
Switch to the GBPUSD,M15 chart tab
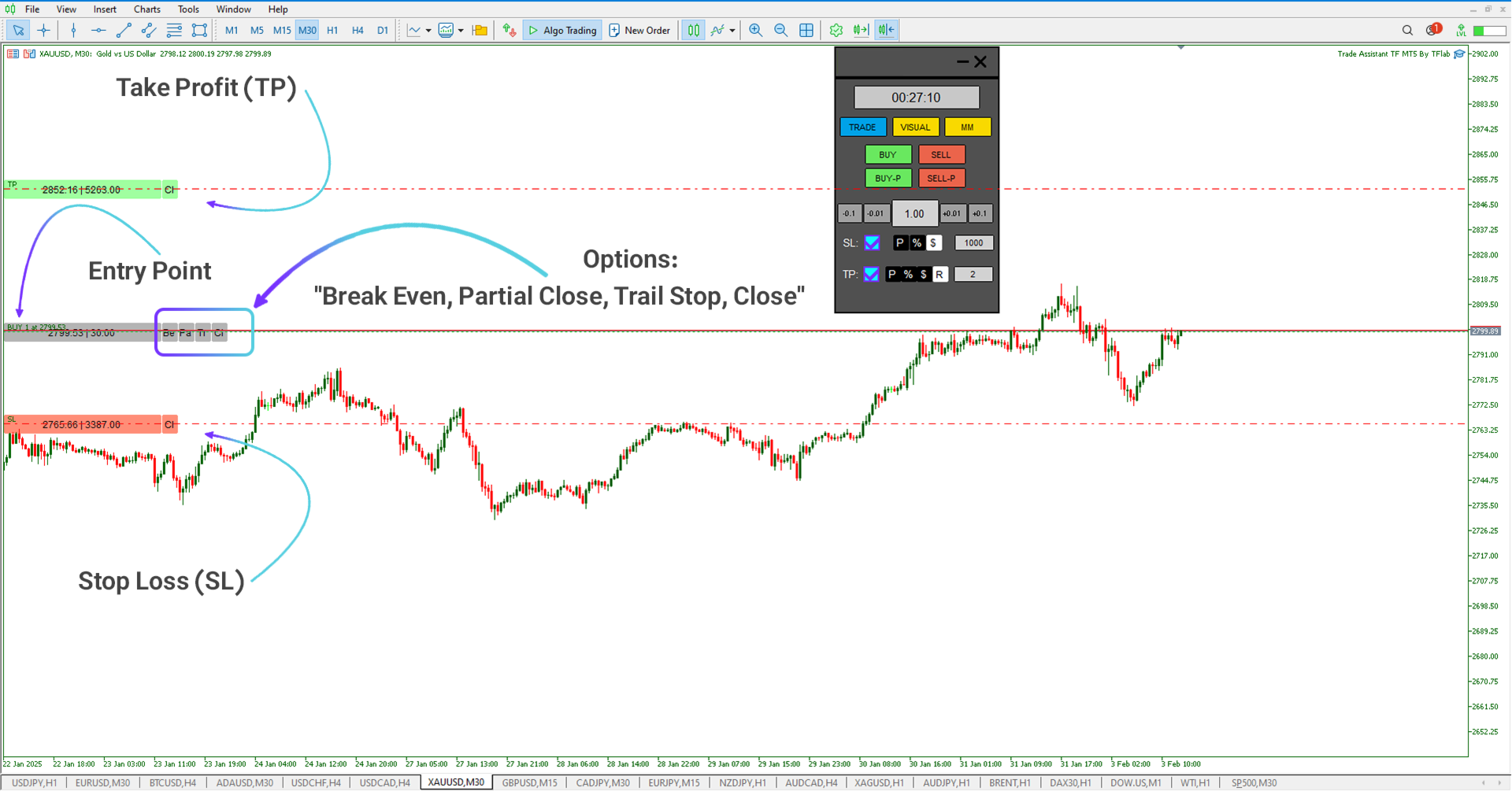click(529, 782)
